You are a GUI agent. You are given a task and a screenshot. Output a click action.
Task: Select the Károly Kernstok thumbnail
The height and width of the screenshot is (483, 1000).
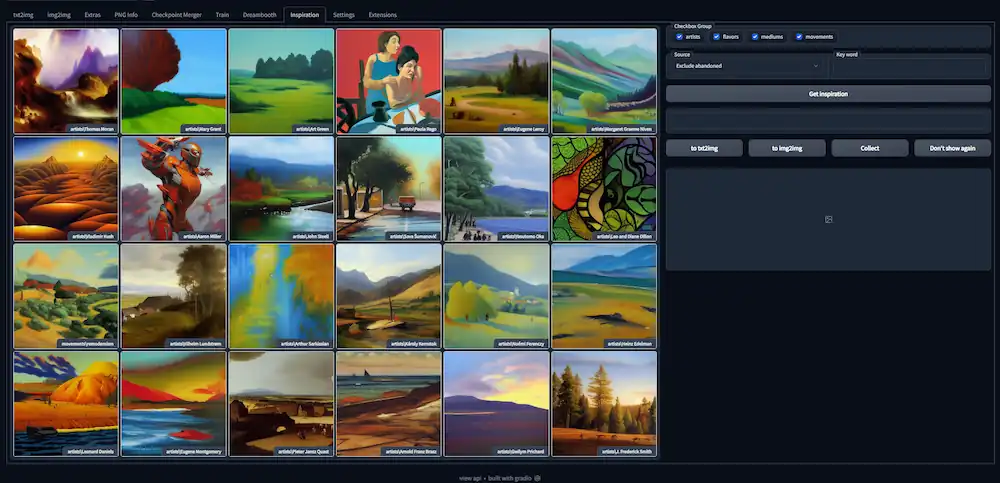(389, 296)
